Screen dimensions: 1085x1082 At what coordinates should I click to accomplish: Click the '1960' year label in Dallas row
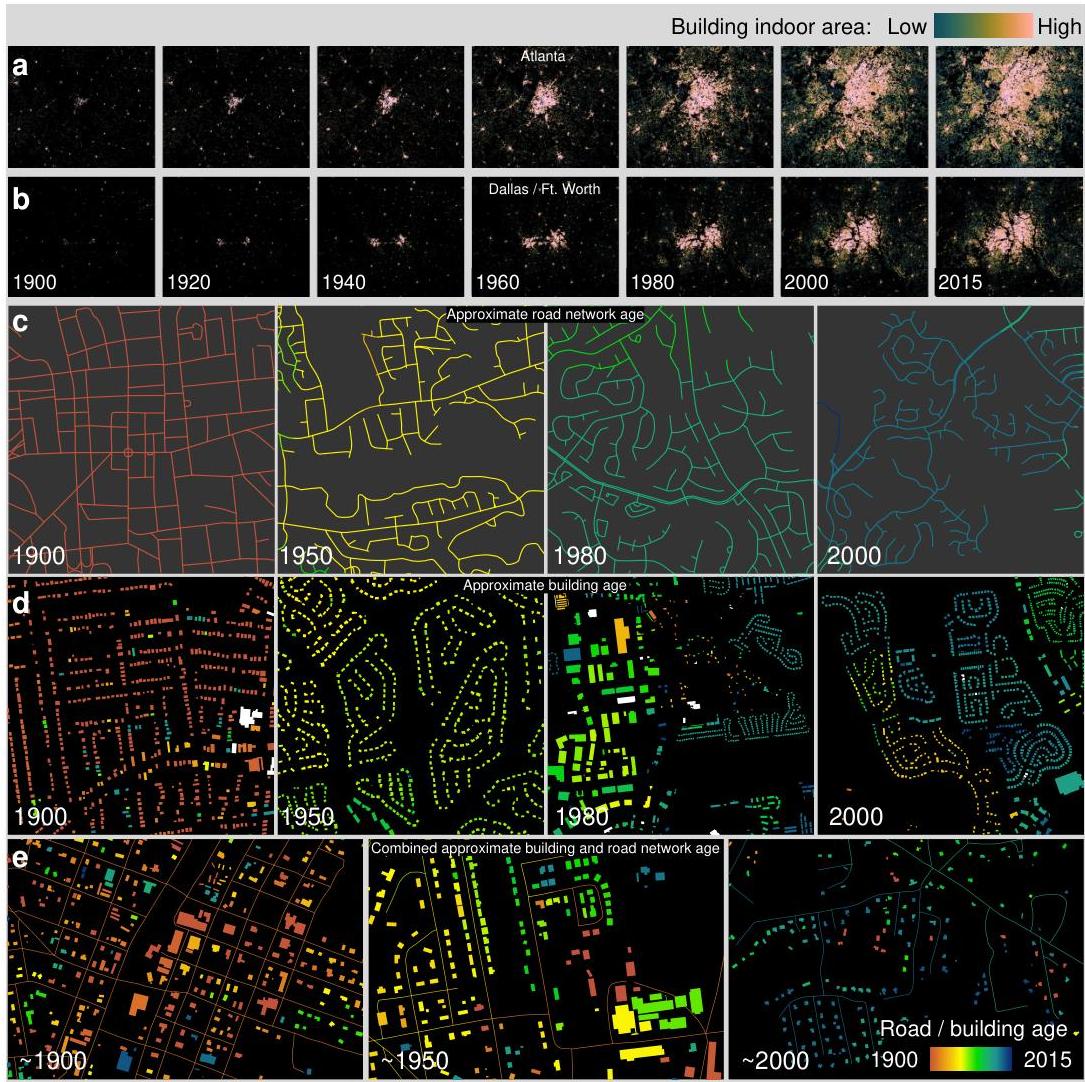coord(498,282)
